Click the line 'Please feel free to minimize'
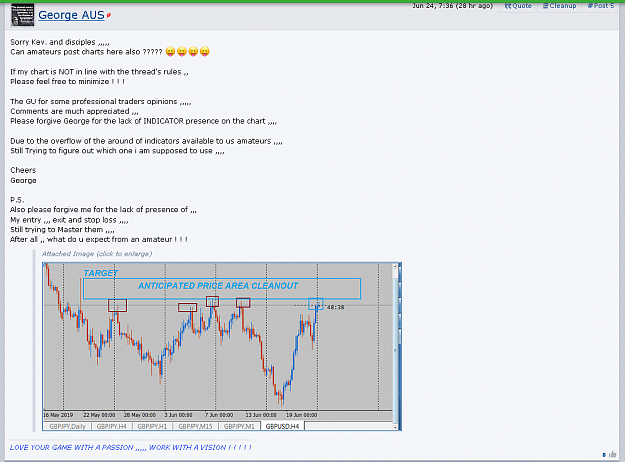This screenshot has width=625, height=462. 67,82
